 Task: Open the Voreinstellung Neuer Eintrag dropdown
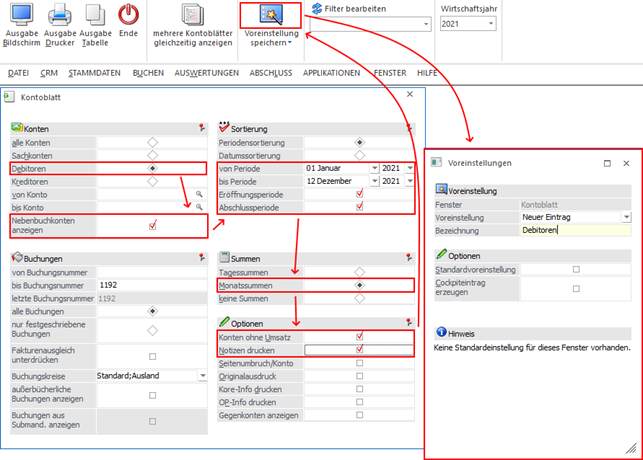(x=625, y=216)
